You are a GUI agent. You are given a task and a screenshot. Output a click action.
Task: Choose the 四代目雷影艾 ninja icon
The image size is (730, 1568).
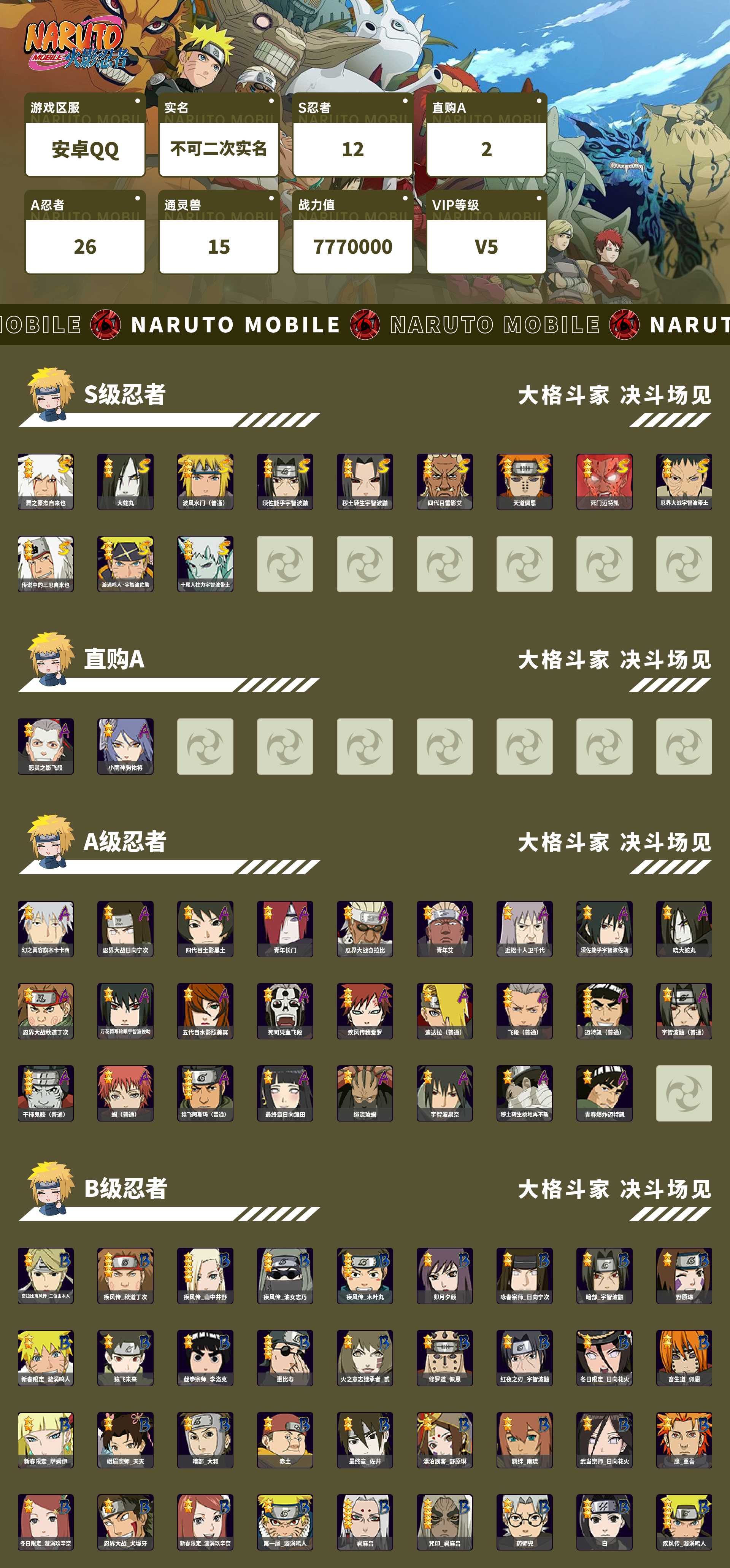(x=445, y=481)
